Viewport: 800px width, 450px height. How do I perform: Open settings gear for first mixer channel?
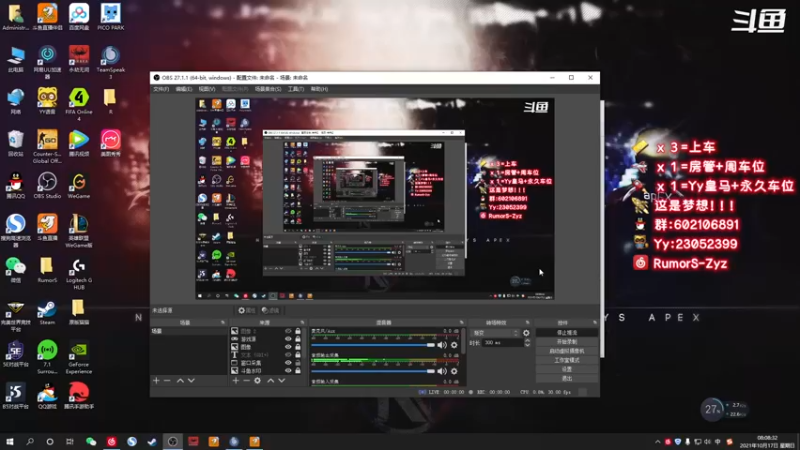[454, 345]
